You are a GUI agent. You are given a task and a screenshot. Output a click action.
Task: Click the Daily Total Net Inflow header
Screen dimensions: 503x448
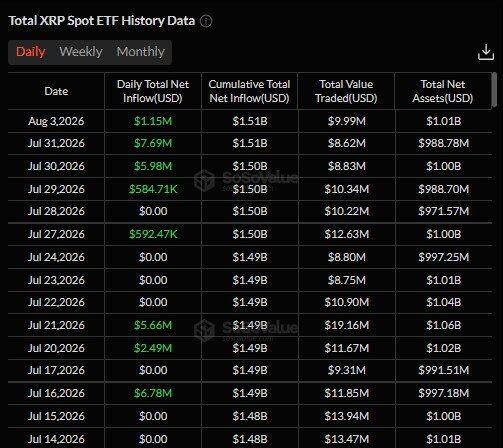click(x=153, y=91)
